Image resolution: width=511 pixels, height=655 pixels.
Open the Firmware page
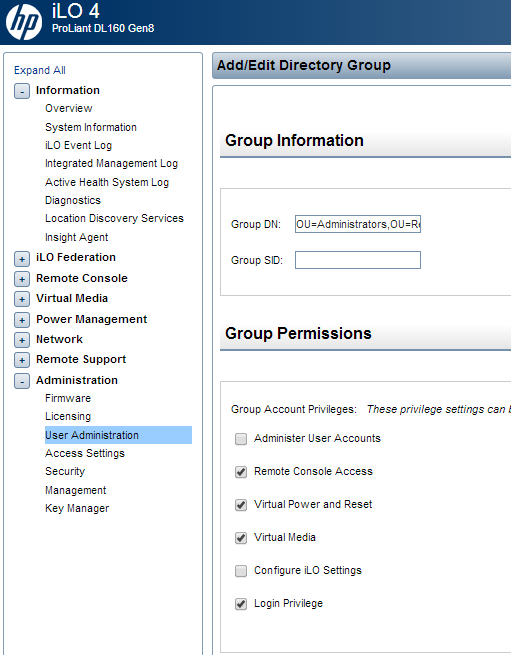tap(68, 398)
